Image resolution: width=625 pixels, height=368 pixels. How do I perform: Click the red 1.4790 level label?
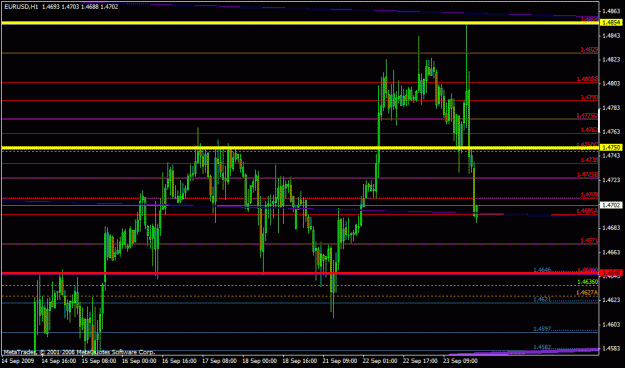click(589, 97)
